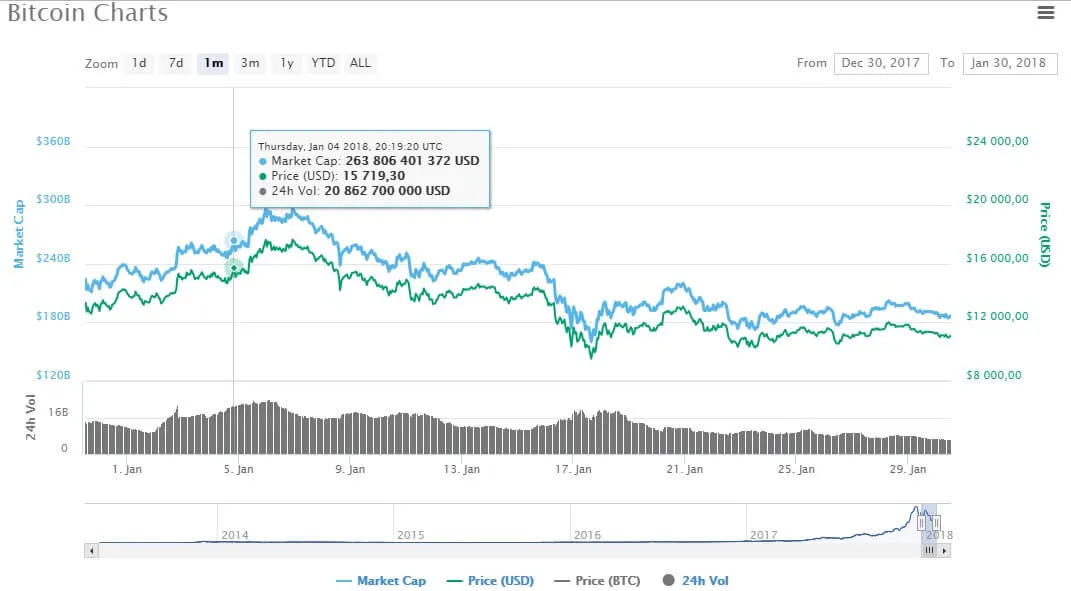Click the navigator left range handle
The image size is (1071, 591).
[921, 523]
